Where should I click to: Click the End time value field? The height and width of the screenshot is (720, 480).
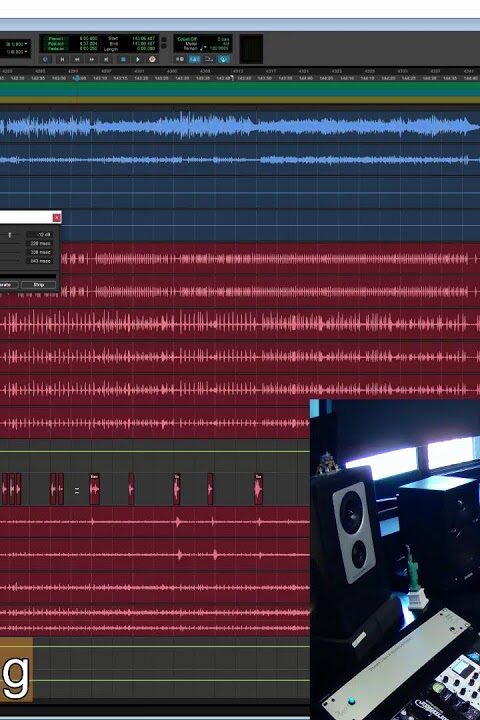[x=143, y=44]
